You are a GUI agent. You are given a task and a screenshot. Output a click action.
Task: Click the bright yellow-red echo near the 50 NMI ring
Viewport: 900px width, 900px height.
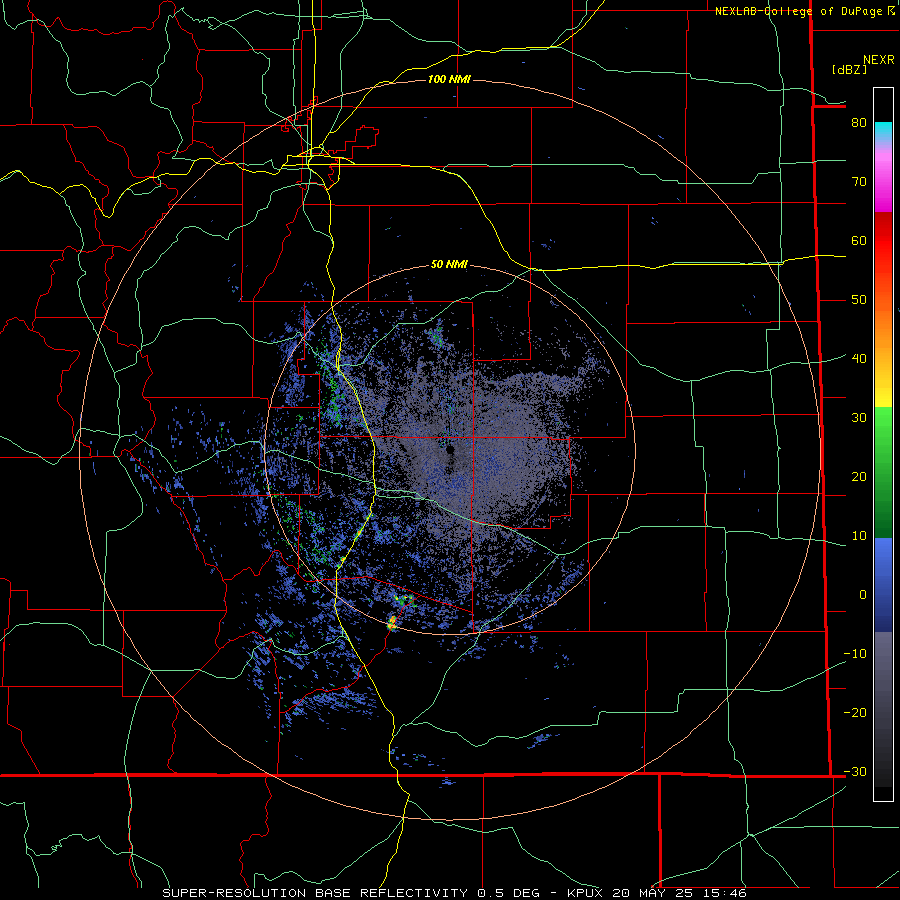click(x=392, y=623)
